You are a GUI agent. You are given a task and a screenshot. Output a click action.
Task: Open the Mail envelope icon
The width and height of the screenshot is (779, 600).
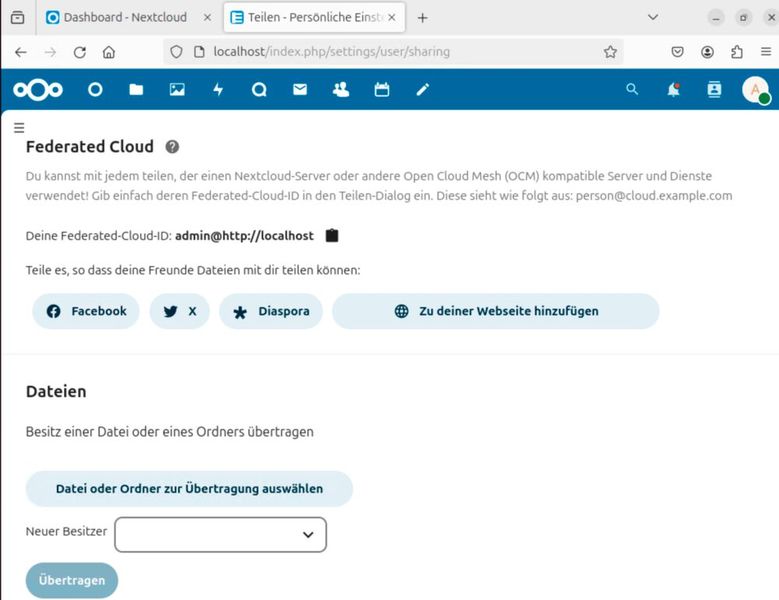point(300,90)
